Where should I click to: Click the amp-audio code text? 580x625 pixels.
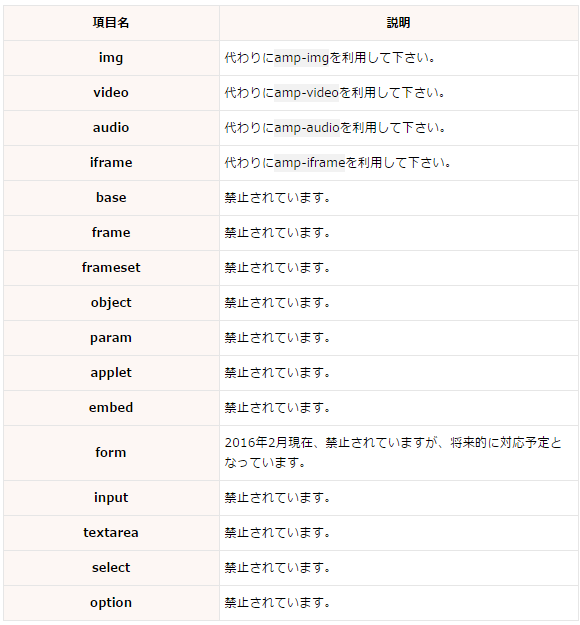pyautogui.click(x=307, y=128)
